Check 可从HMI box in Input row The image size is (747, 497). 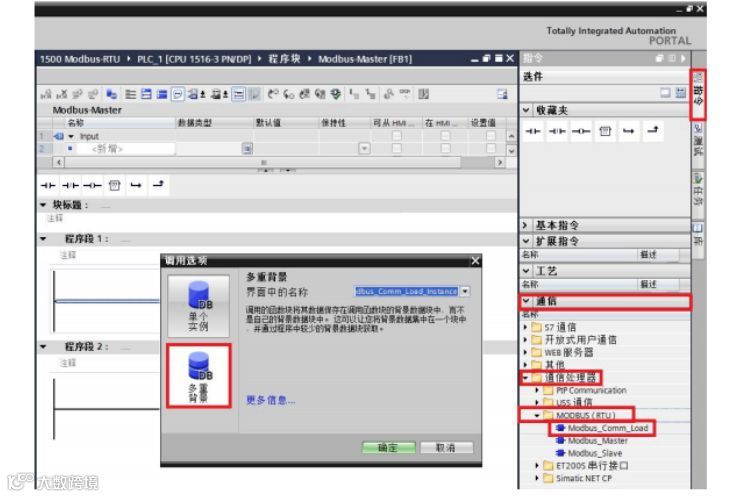click(x=396, y=136)
